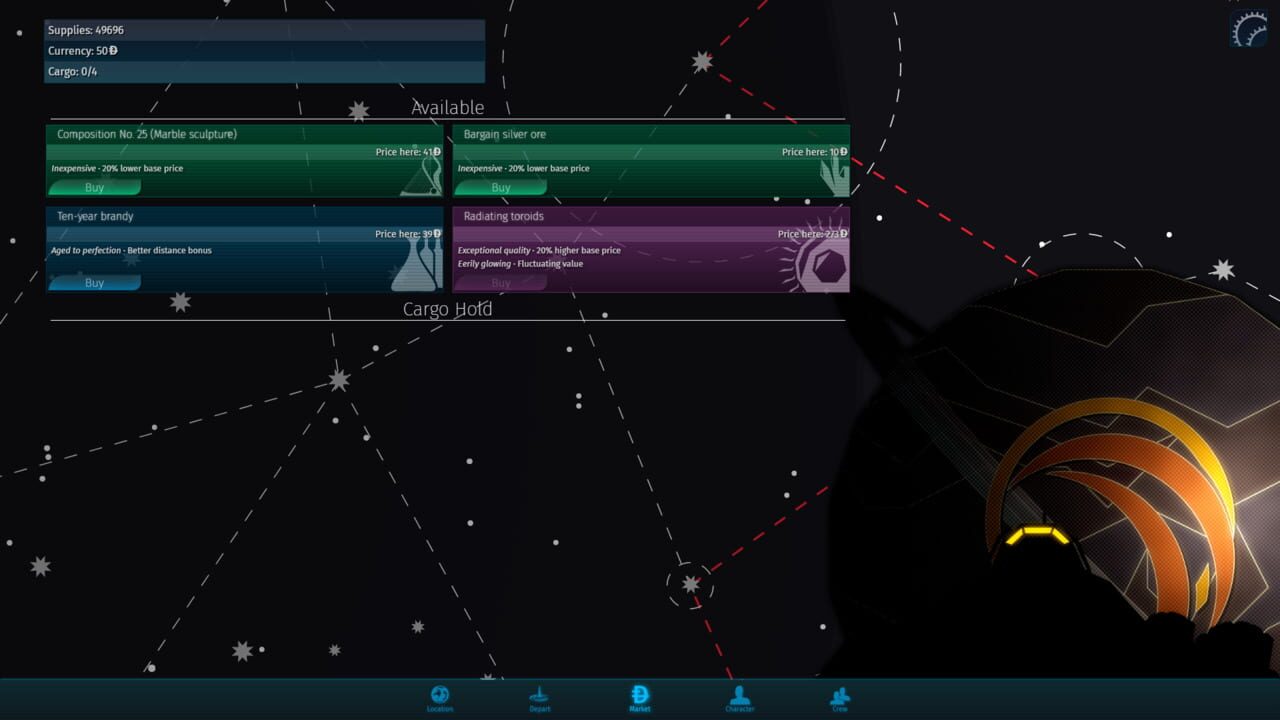Click the Cargo capacity bar
Viewport: 1280px width, 720px height.
264,72
